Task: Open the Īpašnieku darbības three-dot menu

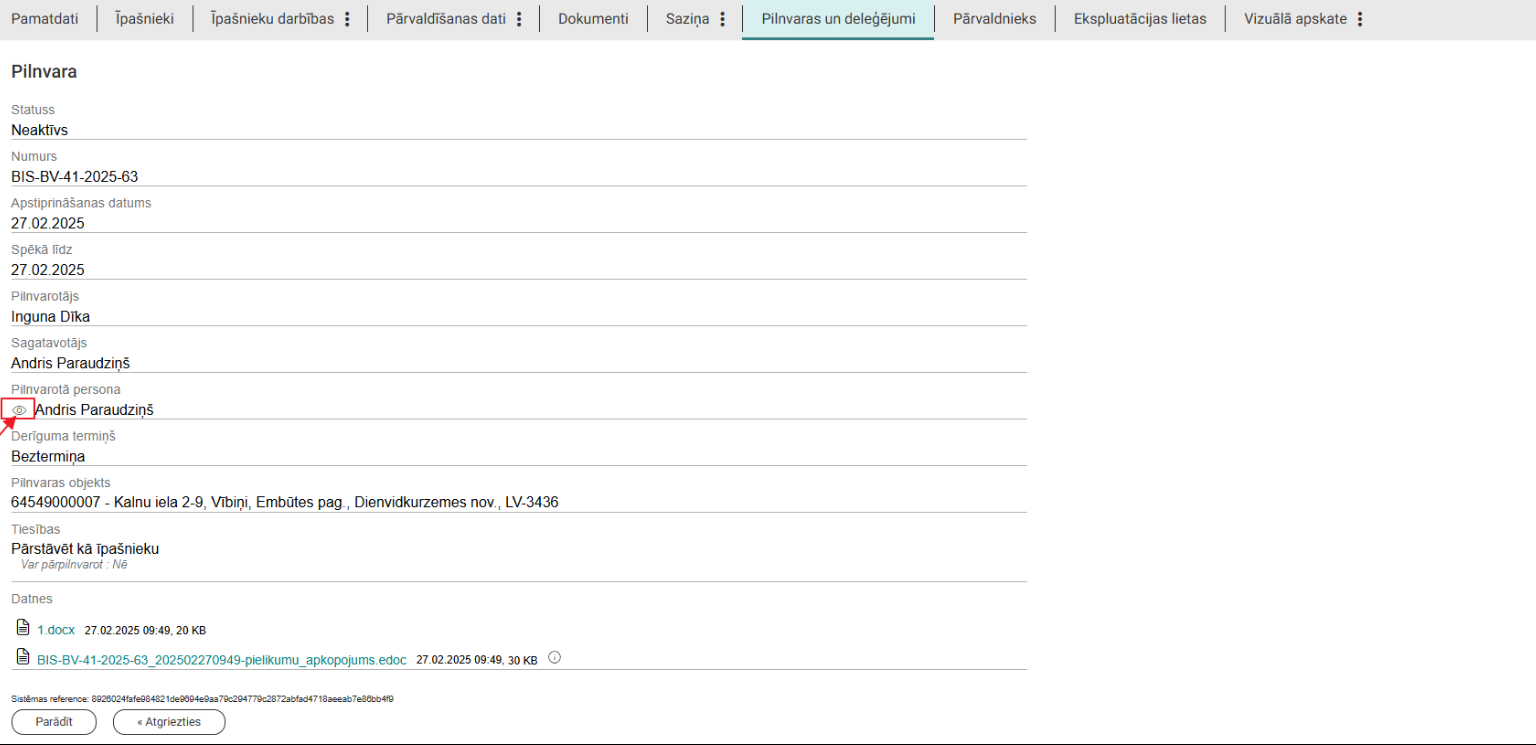Action: click(x=347, y=19)
